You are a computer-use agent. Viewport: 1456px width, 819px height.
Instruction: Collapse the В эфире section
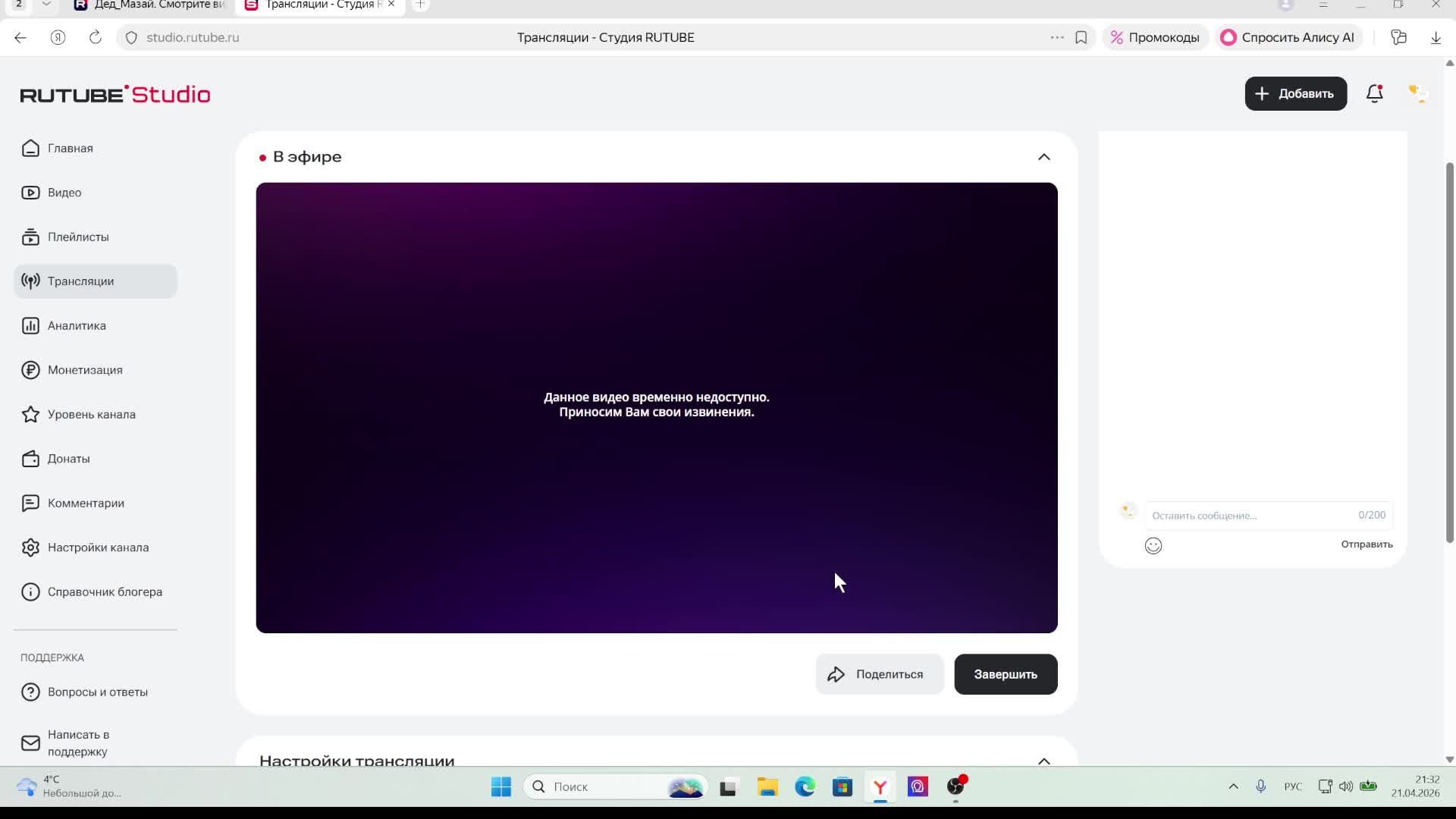point(1043,157)
